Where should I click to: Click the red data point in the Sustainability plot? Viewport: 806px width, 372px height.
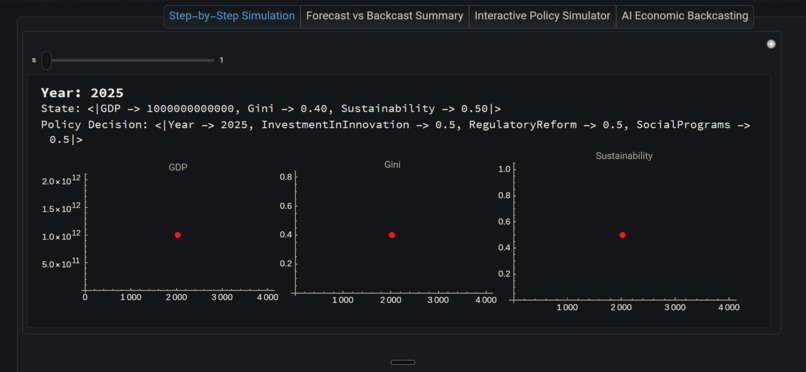(622, 235)
